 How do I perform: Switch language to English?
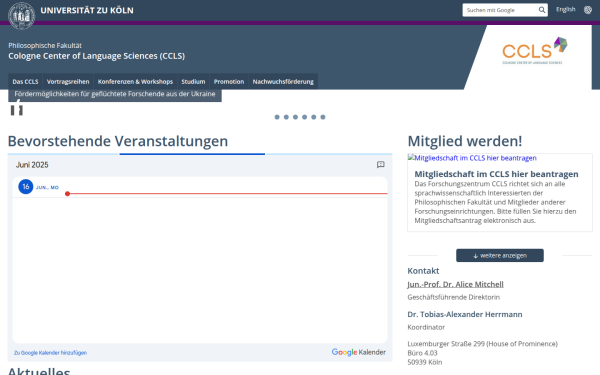pos(566,10)
